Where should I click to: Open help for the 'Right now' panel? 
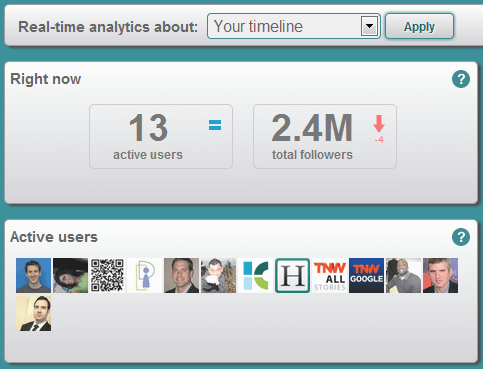(x=461, y=79)
